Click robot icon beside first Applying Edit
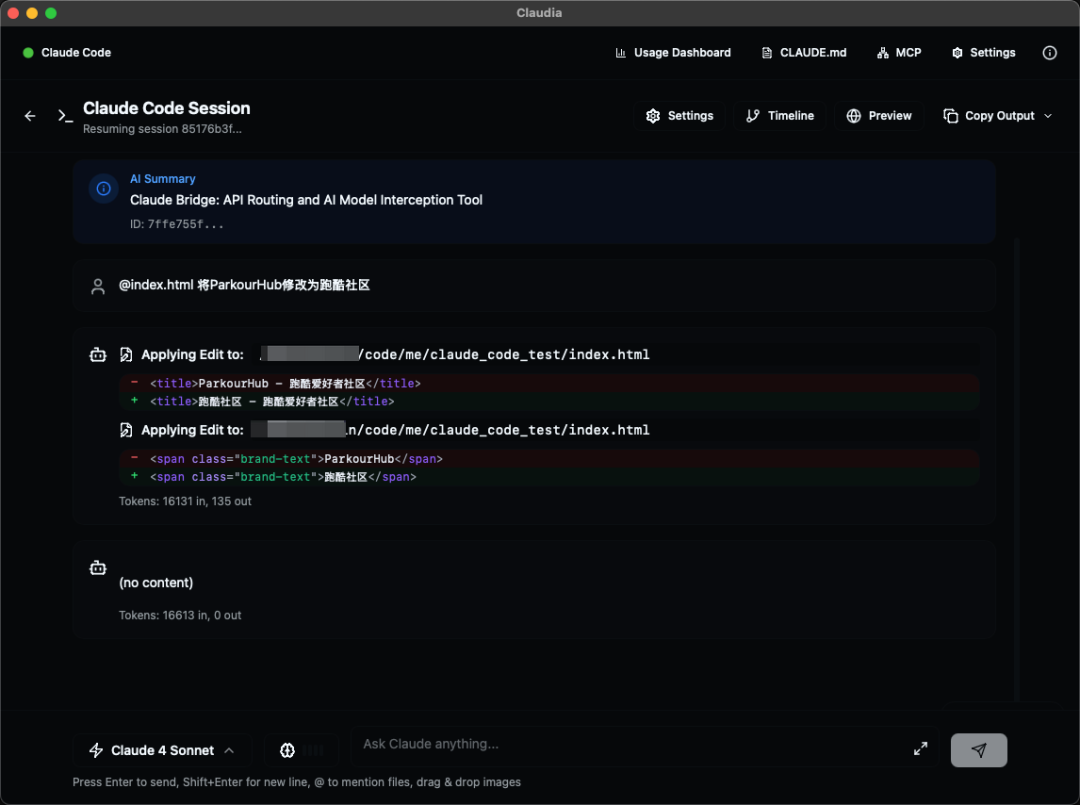 click(98, 355)
